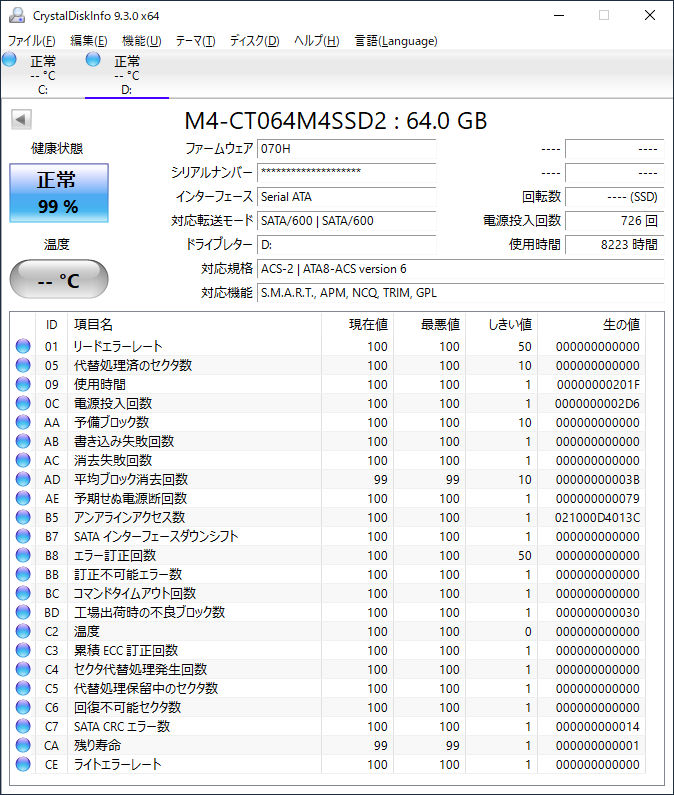674x795 pixels.
Task: Open the ヘルプ(H) menu
Action: 316,41
